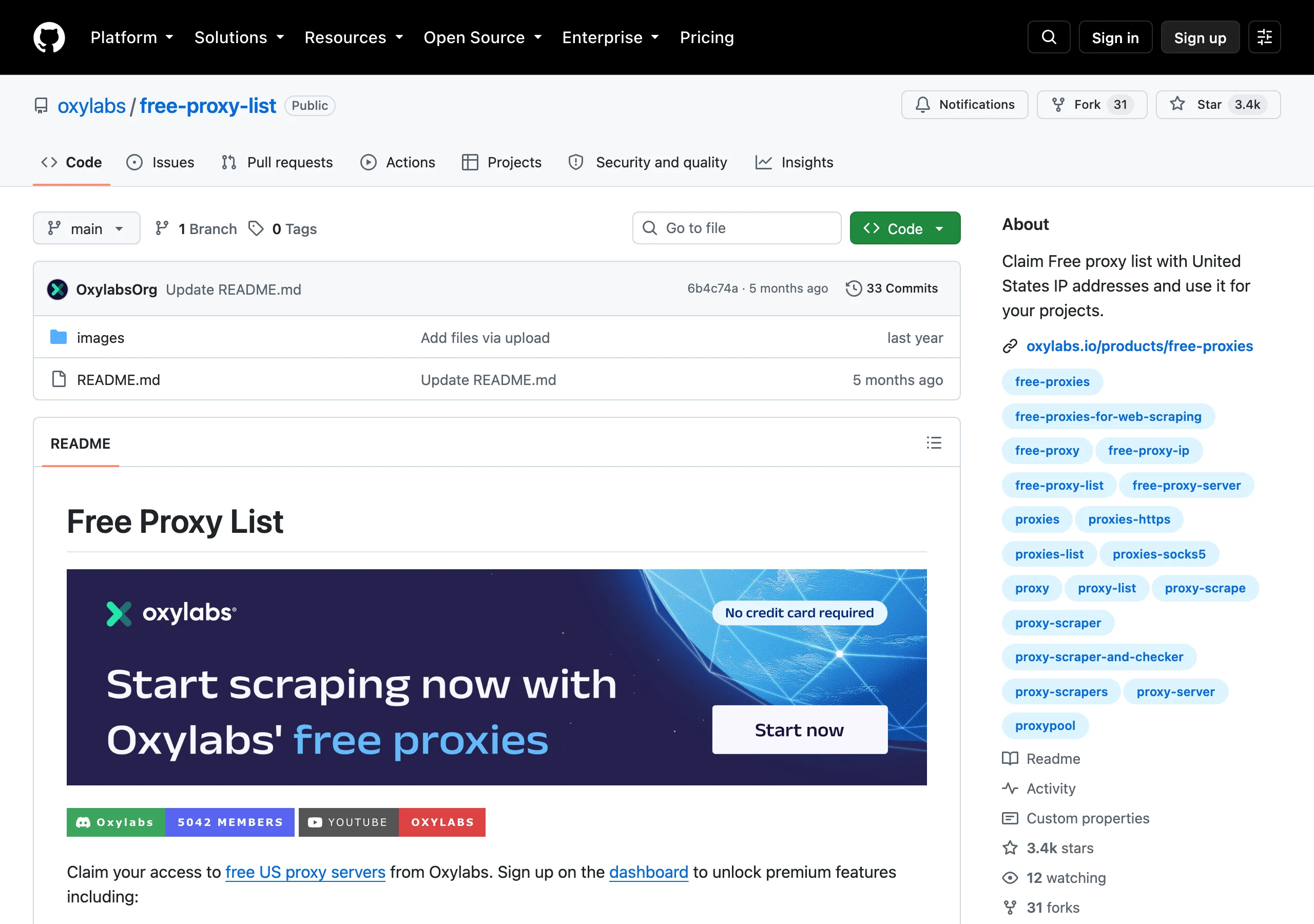
Task: Click the Notifications button
Action: [x=964, y=105]
